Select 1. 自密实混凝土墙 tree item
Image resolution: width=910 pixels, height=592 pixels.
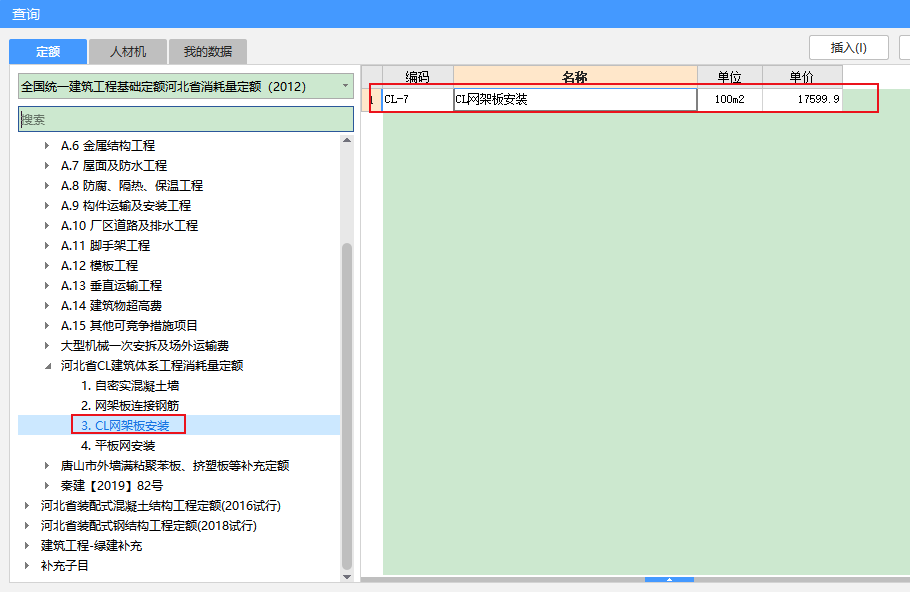[130, 386]
